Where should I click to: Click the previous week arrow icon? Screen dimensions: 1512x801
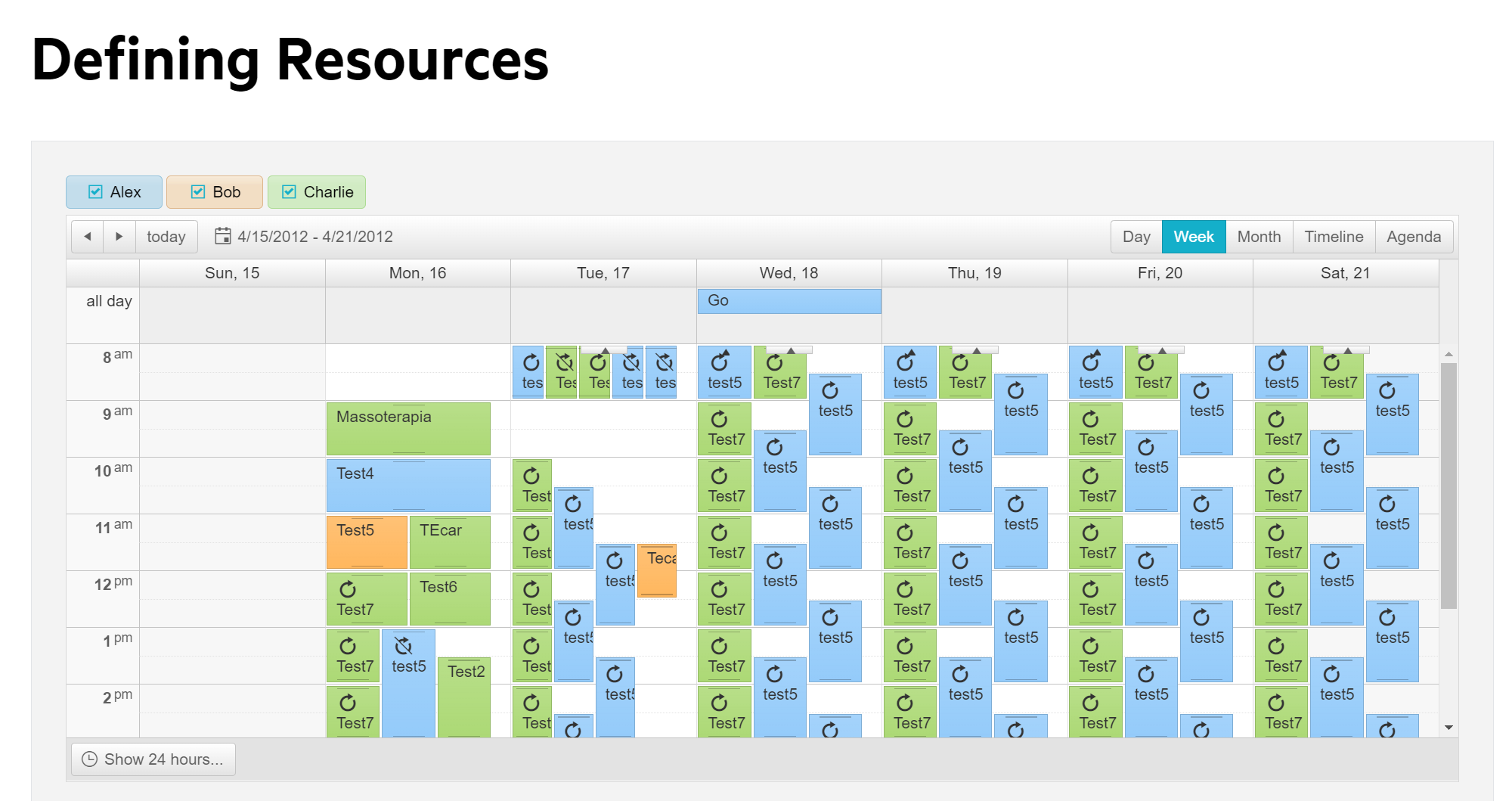(x=88, y=236)
